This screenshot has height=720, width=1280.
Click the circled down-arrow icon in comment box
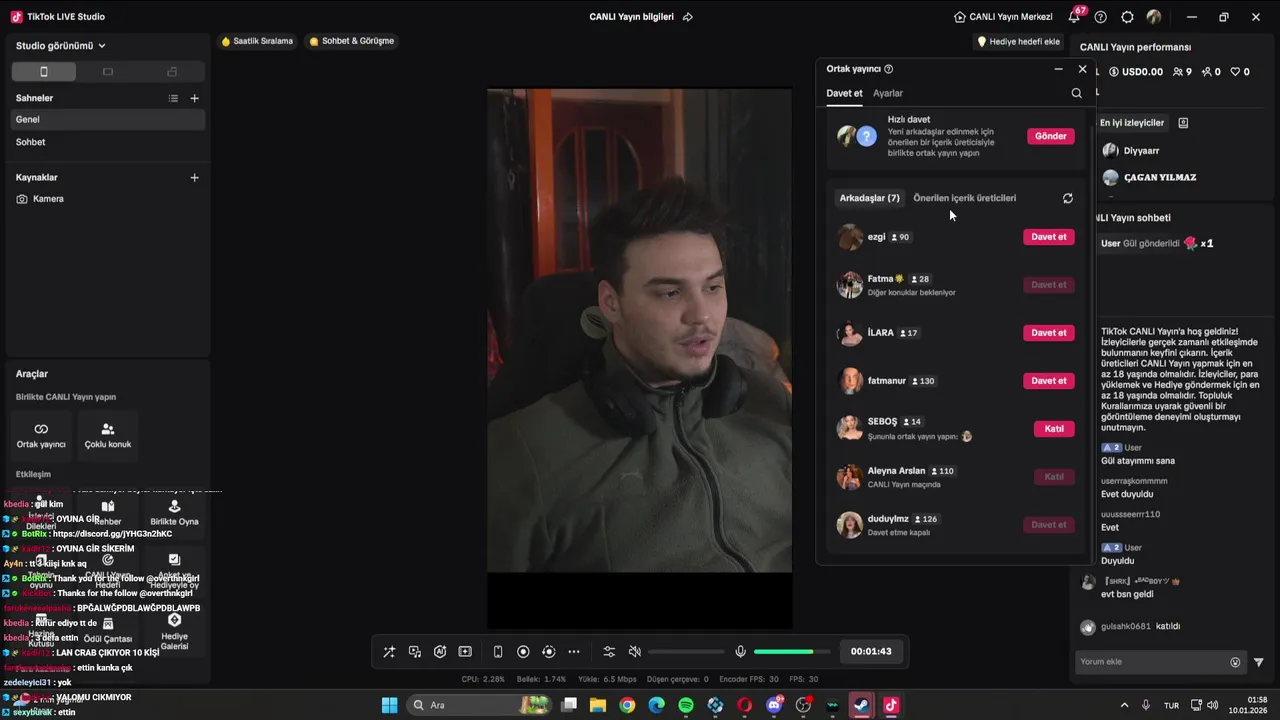(1235, 662)
